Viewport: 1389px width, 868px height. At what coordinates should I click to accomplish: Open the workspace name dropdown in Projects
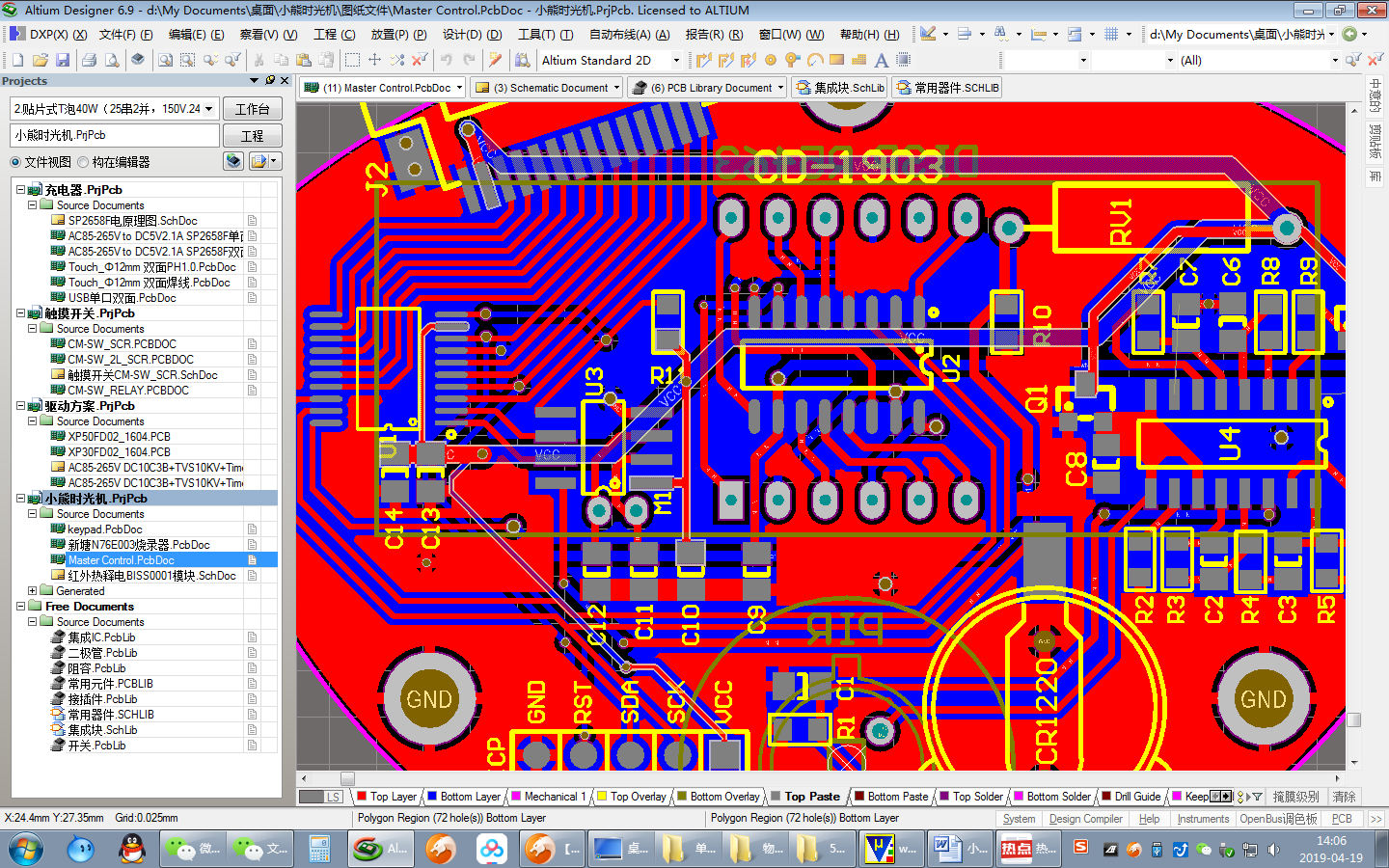point(209,109)
